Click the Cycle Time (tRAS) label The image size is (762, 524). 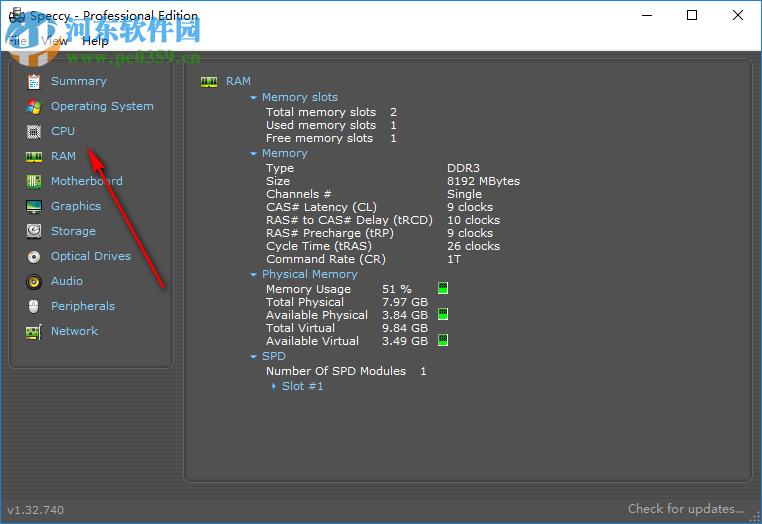(319, 246)
